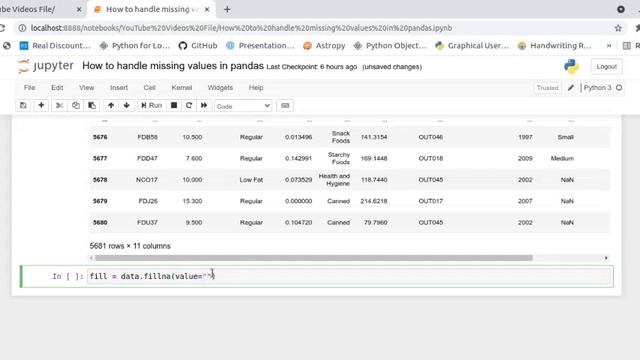Viewport: 640px width, 360px height.
Task: Click the kernel idle circle indicator
Action: pos(619,88)
